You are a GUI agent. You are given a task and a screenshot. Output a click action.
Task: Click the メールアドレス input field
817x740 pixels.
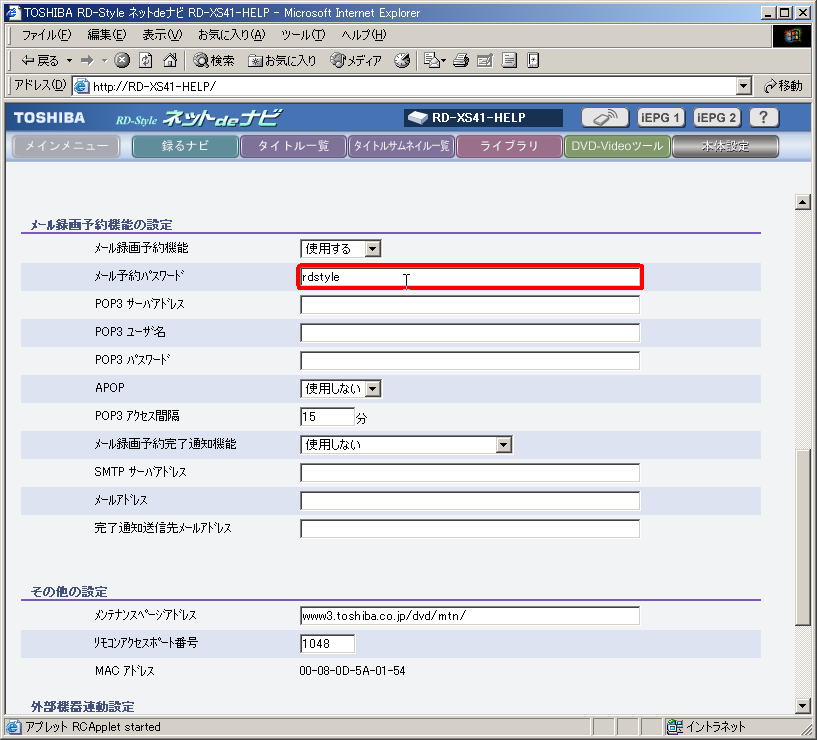[x=470, y=501]
